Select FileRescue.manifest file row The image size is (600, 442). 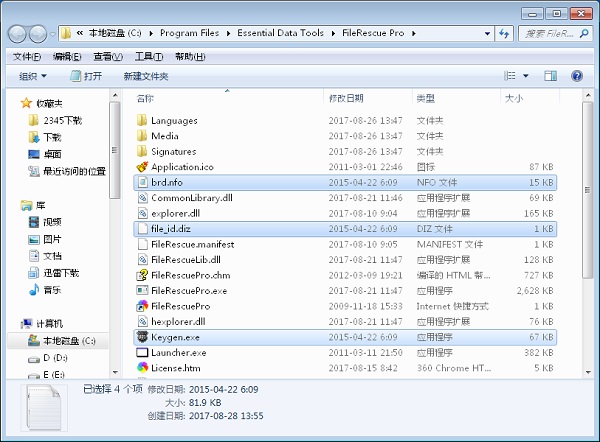click(x=345, y=244)
